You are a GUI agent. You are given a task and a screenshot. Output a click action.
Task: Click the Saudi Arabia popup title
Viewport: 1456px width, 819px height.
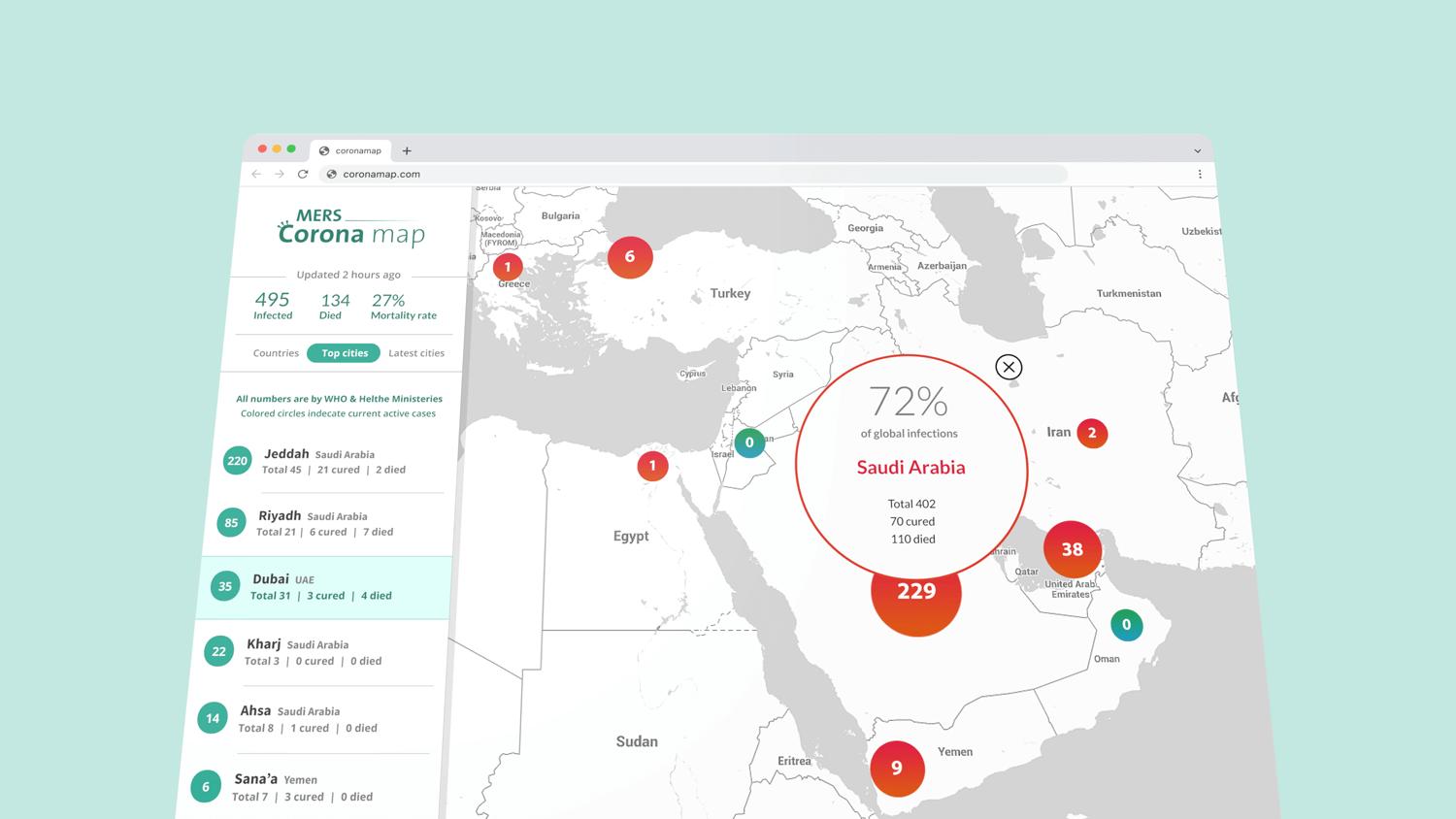click(x=910, y=467)
